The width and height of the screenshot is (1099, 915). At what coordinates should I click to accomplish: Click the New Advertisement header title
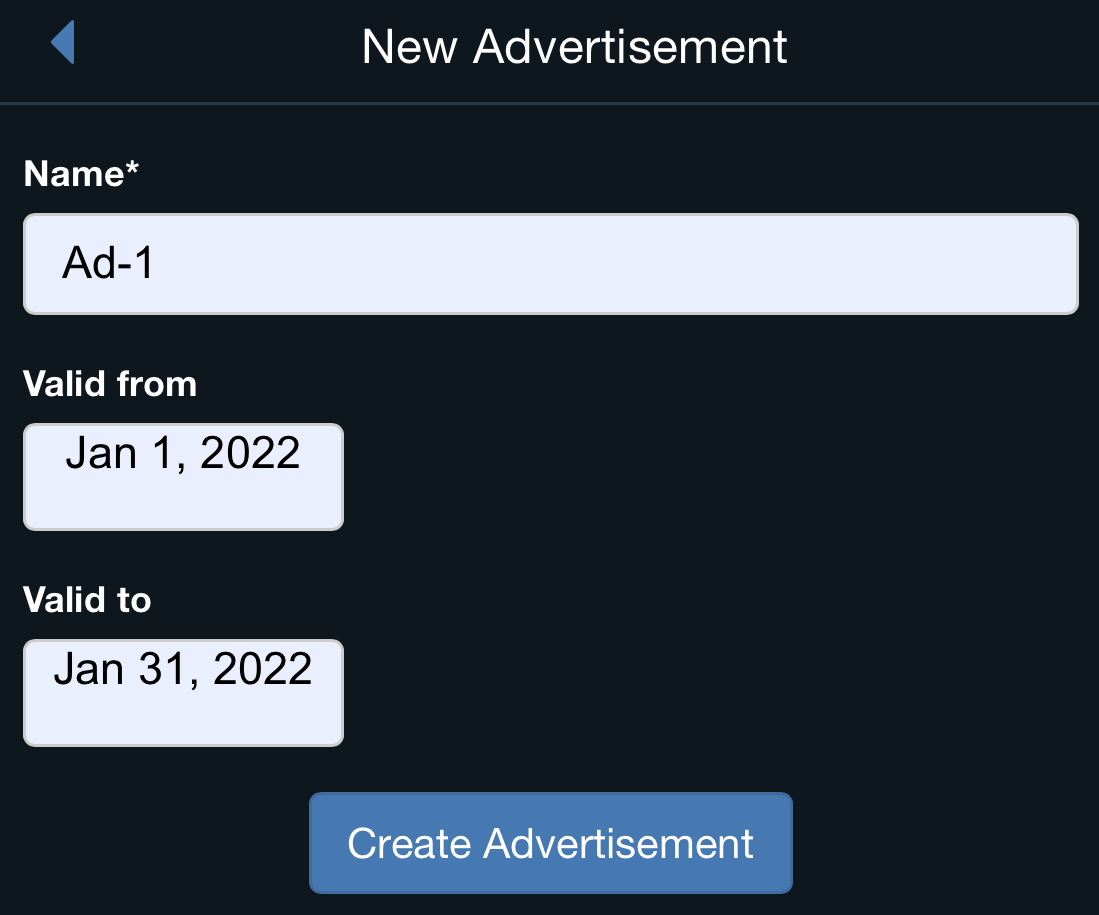pos(574,47)
